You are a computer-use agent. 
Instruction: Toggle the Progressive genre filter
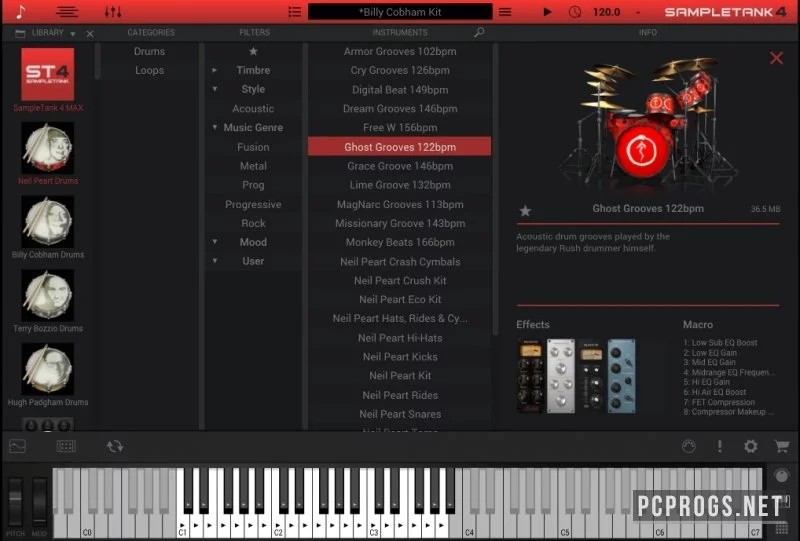tap(253, 204)
